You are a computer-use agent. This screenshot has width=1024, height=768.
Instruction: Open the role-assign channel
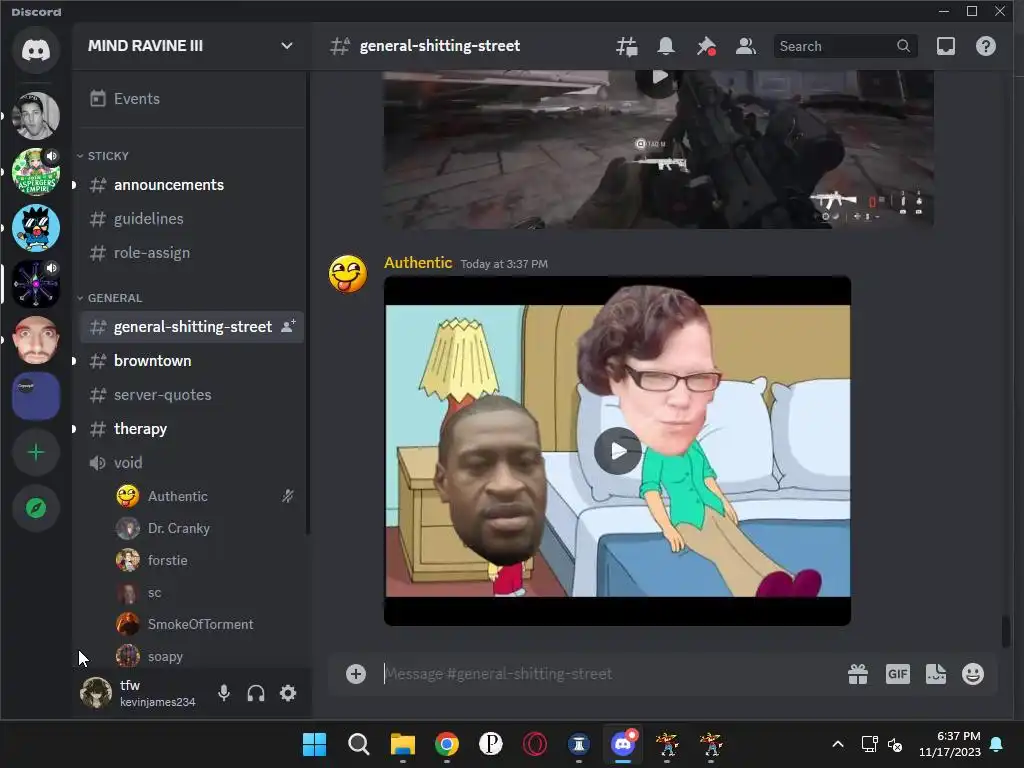click(x=191, y=253)
